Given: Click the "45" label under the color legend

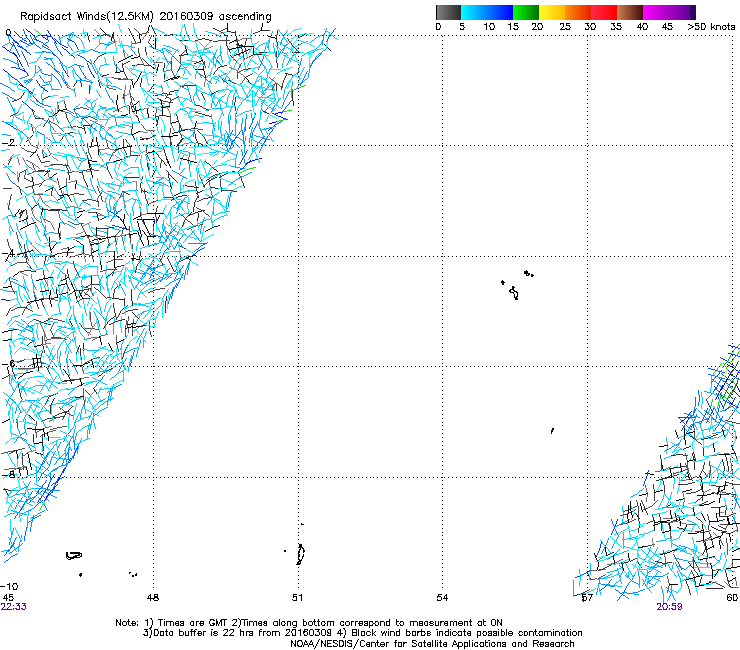Looking at the screenshot, I should (667, 26).
